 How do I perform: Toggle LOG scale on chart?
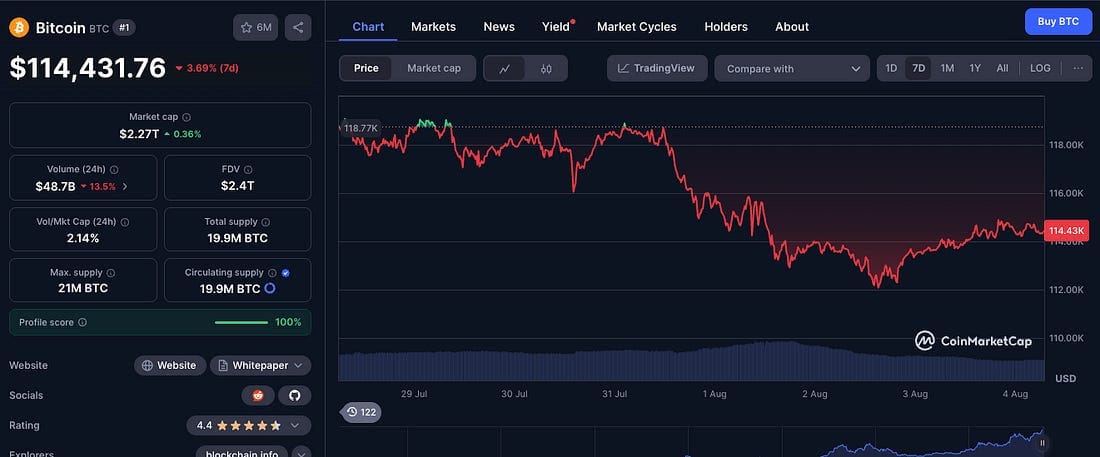coord(1040,68)
